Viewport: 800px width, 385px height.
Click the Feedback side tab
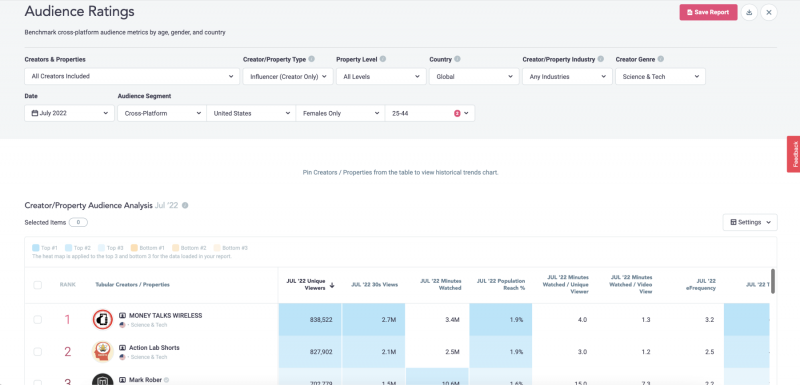[x=794, y=154]
